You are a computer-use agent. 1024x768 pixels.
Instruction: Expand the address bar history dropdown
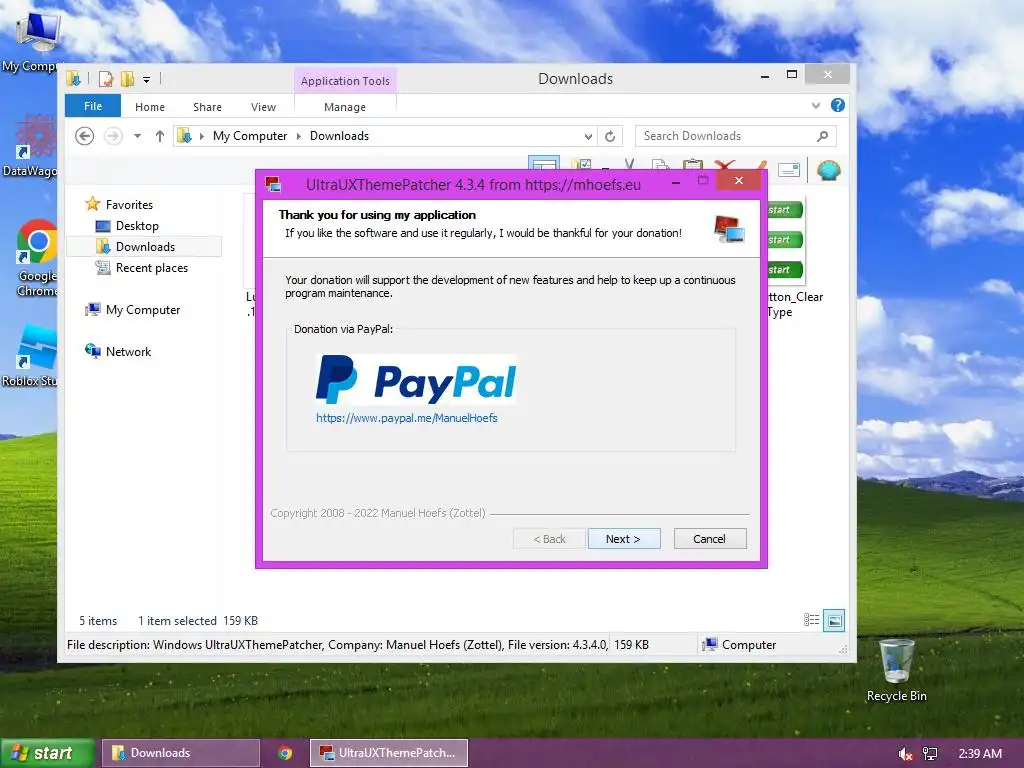(588, 136)
